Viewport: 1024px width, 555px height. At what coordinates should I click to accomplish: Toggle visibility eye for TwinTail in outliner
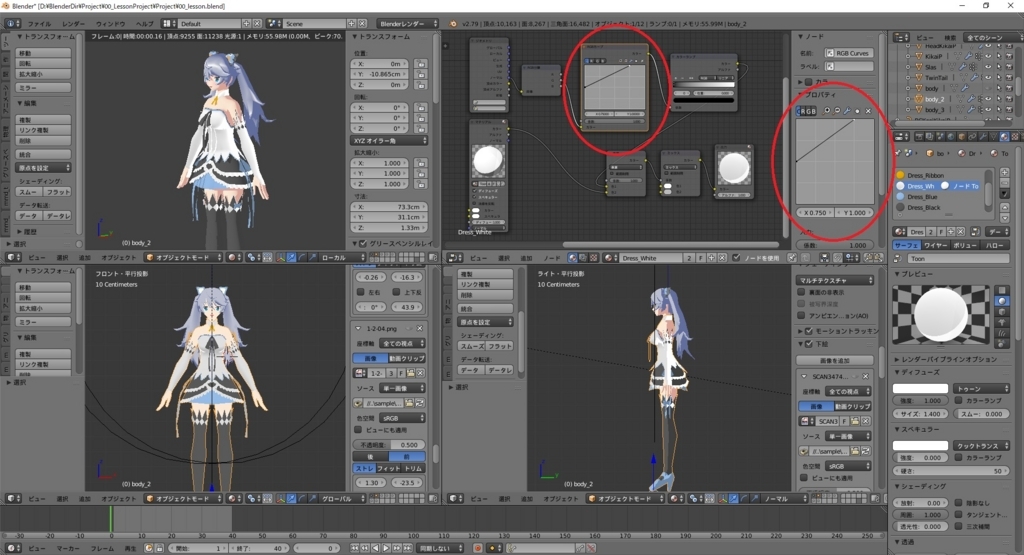989,77
